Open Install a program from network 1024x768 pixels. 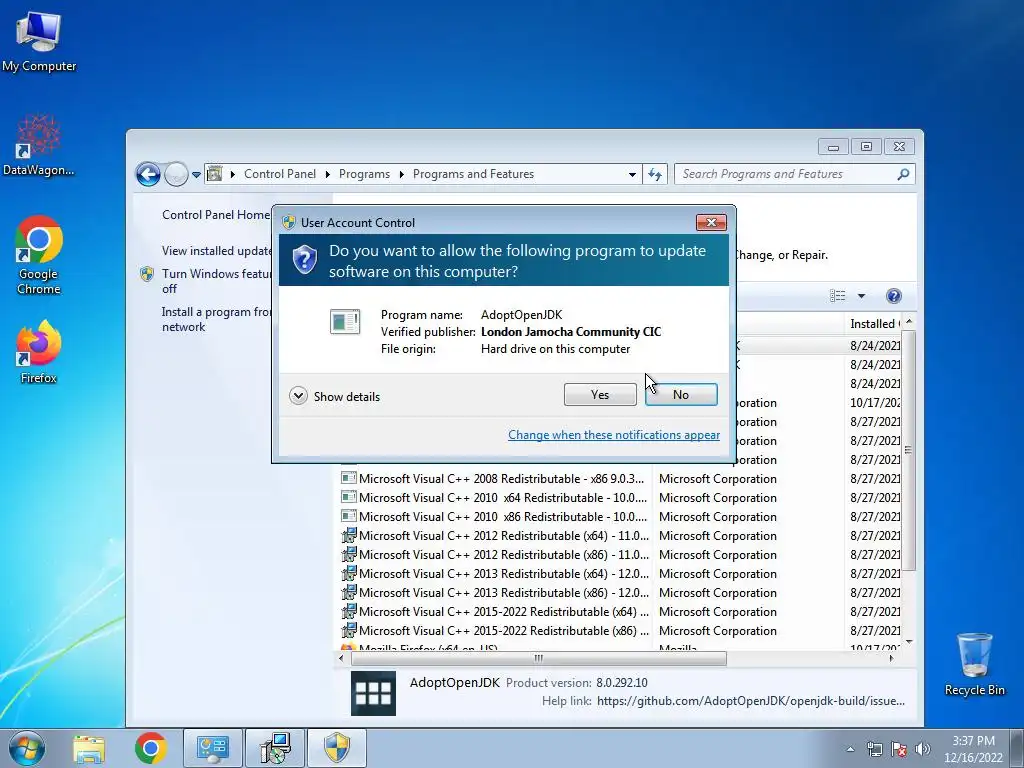pyautogui.click(x=216, y=319)
